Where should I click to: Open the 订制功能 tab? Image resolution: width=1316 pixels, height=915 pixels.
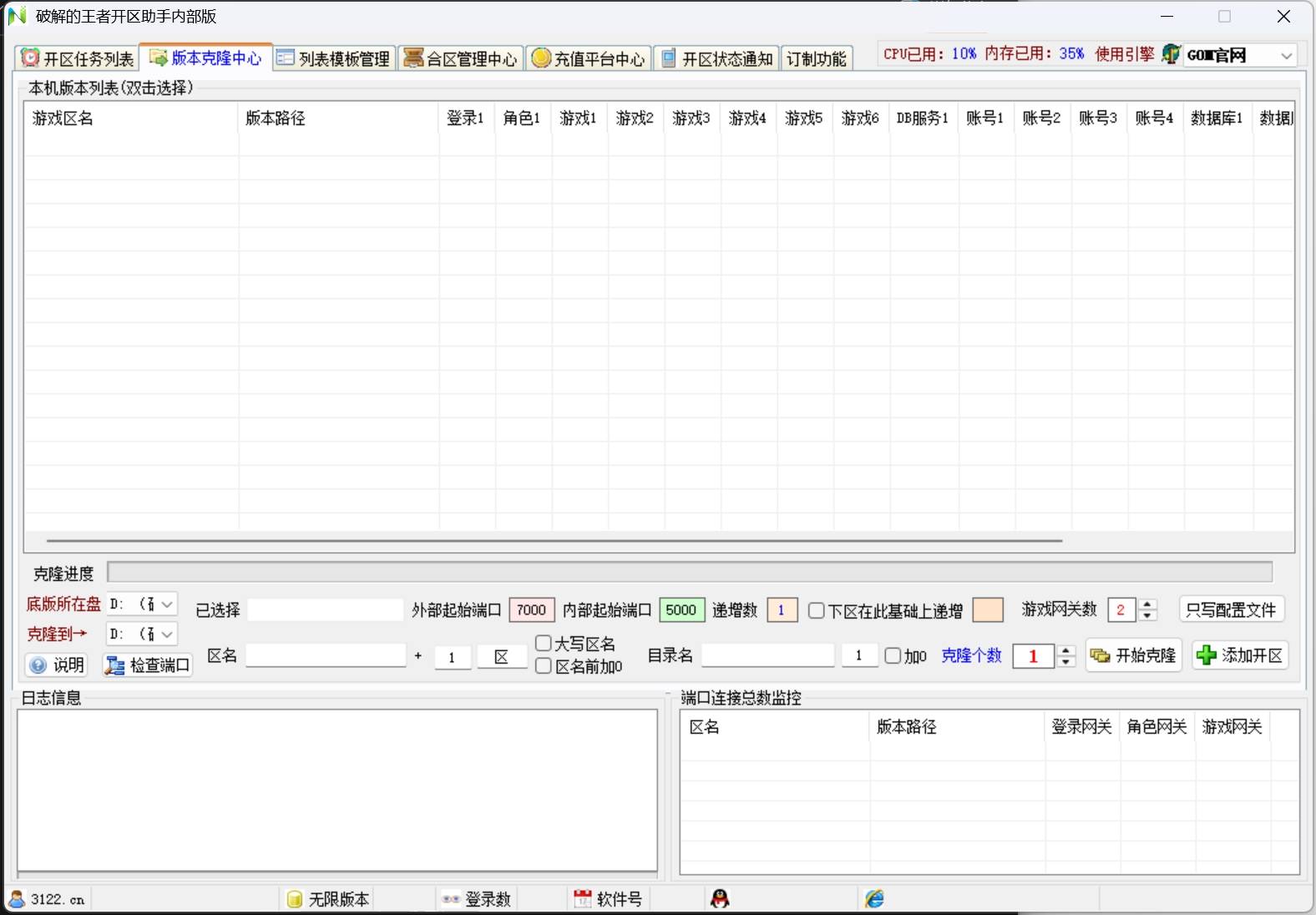[817, 58]
